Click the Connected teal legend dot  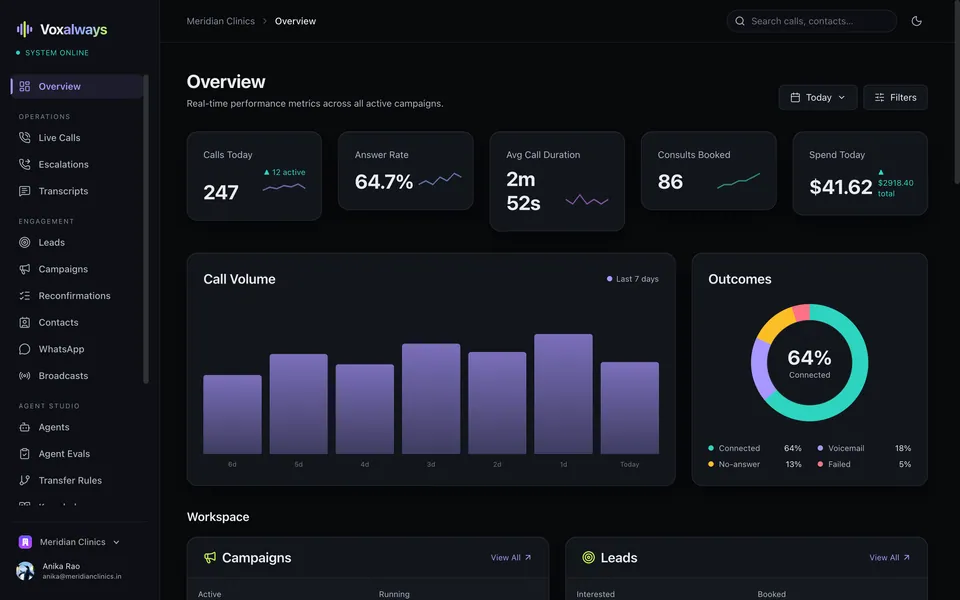click(711, 448)
